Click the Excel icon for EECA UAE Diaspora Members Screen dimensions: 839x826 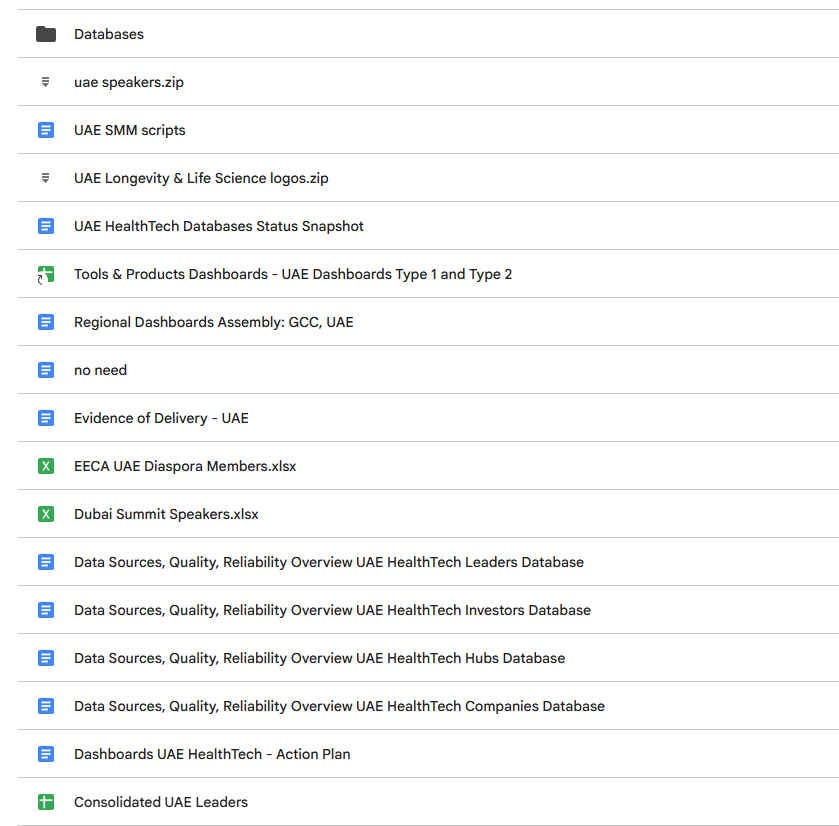point(46,466)
